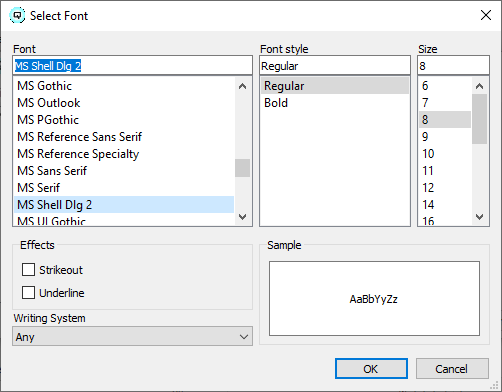
Task: Click the font list scrollbar thumb
Action: (242, 168)
